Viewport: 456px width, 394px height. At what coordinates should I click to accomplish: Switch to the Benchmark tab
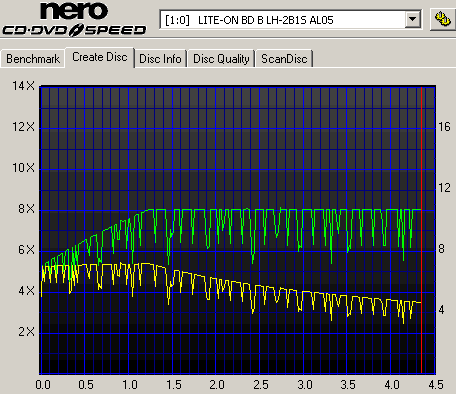click(x=33, y=59)
